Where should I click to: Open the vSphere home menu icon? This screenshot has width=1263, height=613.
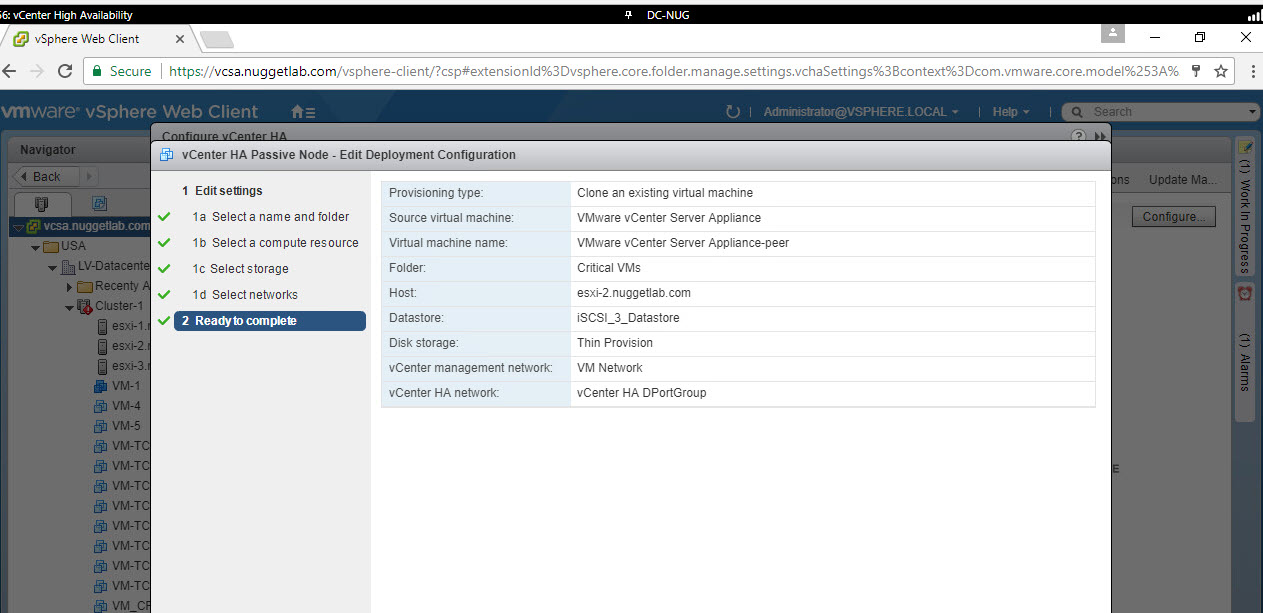(302, 112)
